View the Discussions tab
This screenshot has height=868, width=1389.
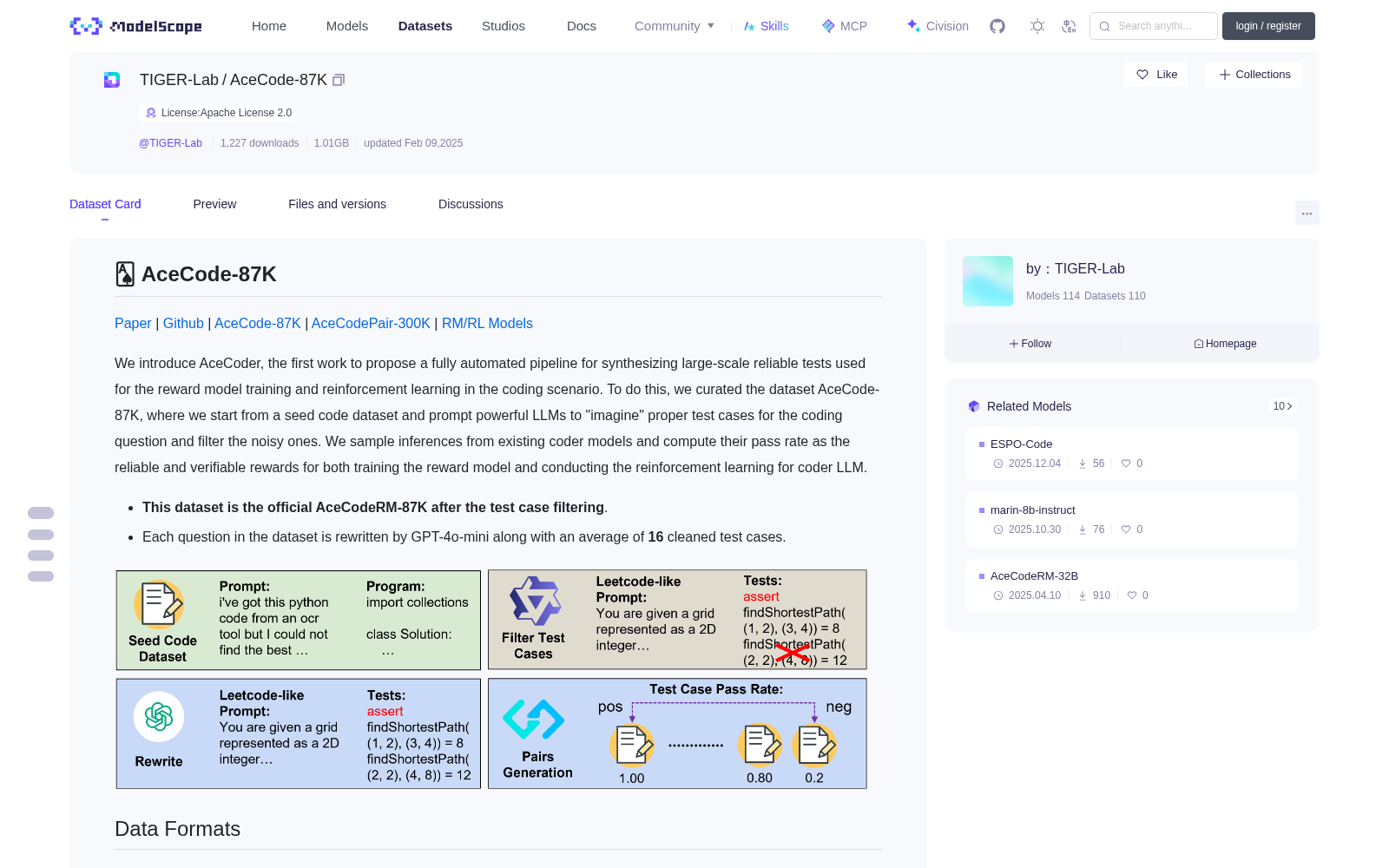point(471,204)
